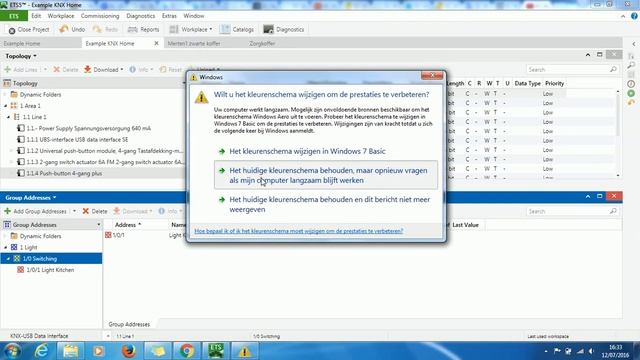Open the Edit menu
This screenshot has width=640, height=360.
click(x=36, y=16)
